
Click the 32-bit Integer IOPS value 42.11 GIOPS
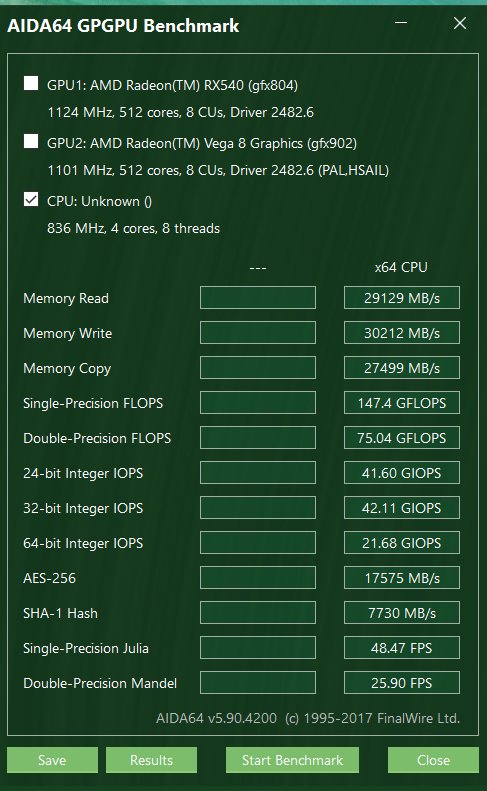(x=402, y=507)
